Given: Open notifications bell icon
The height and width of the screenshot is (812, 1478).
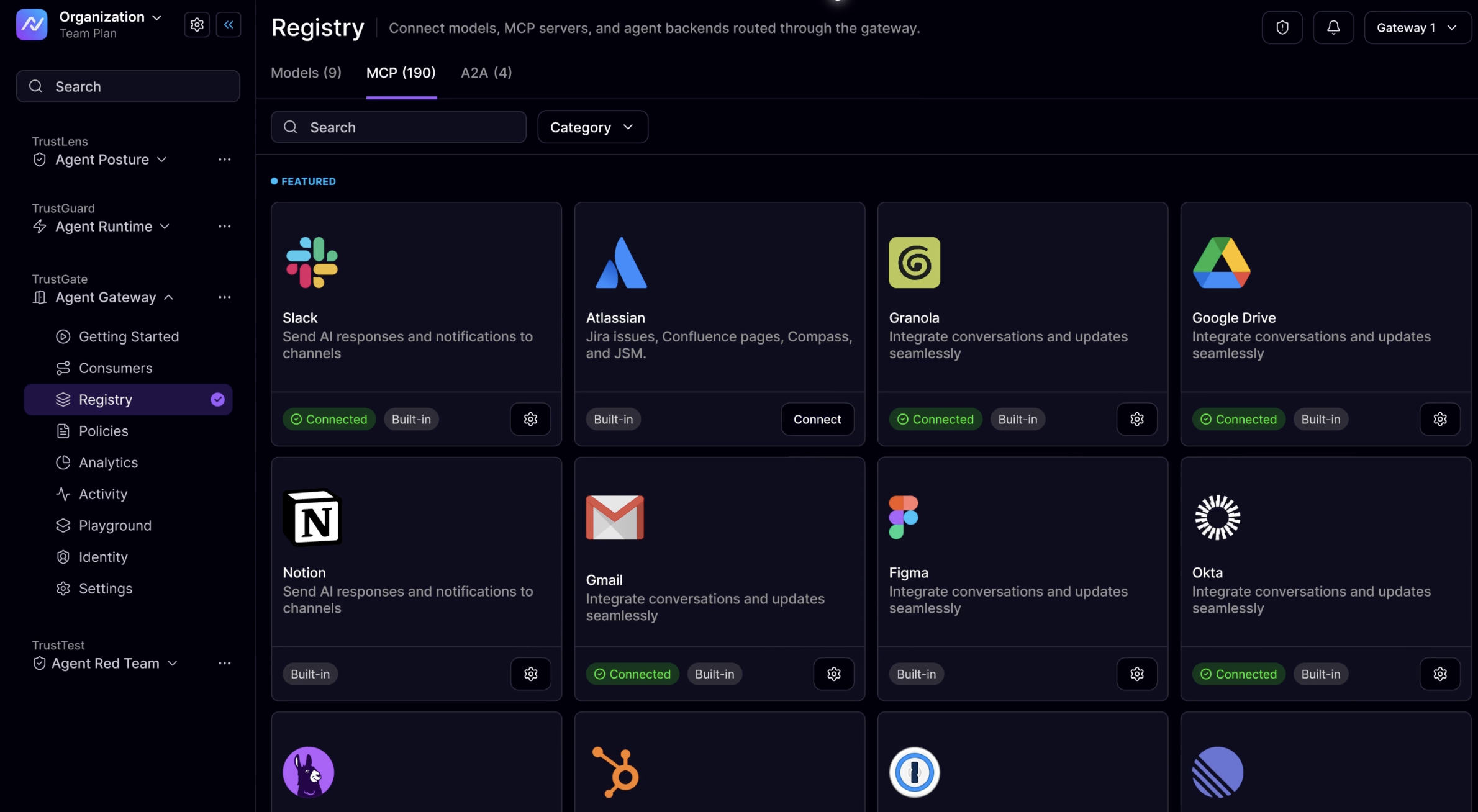Looking at the screenshot, I should pos(1333,27).
